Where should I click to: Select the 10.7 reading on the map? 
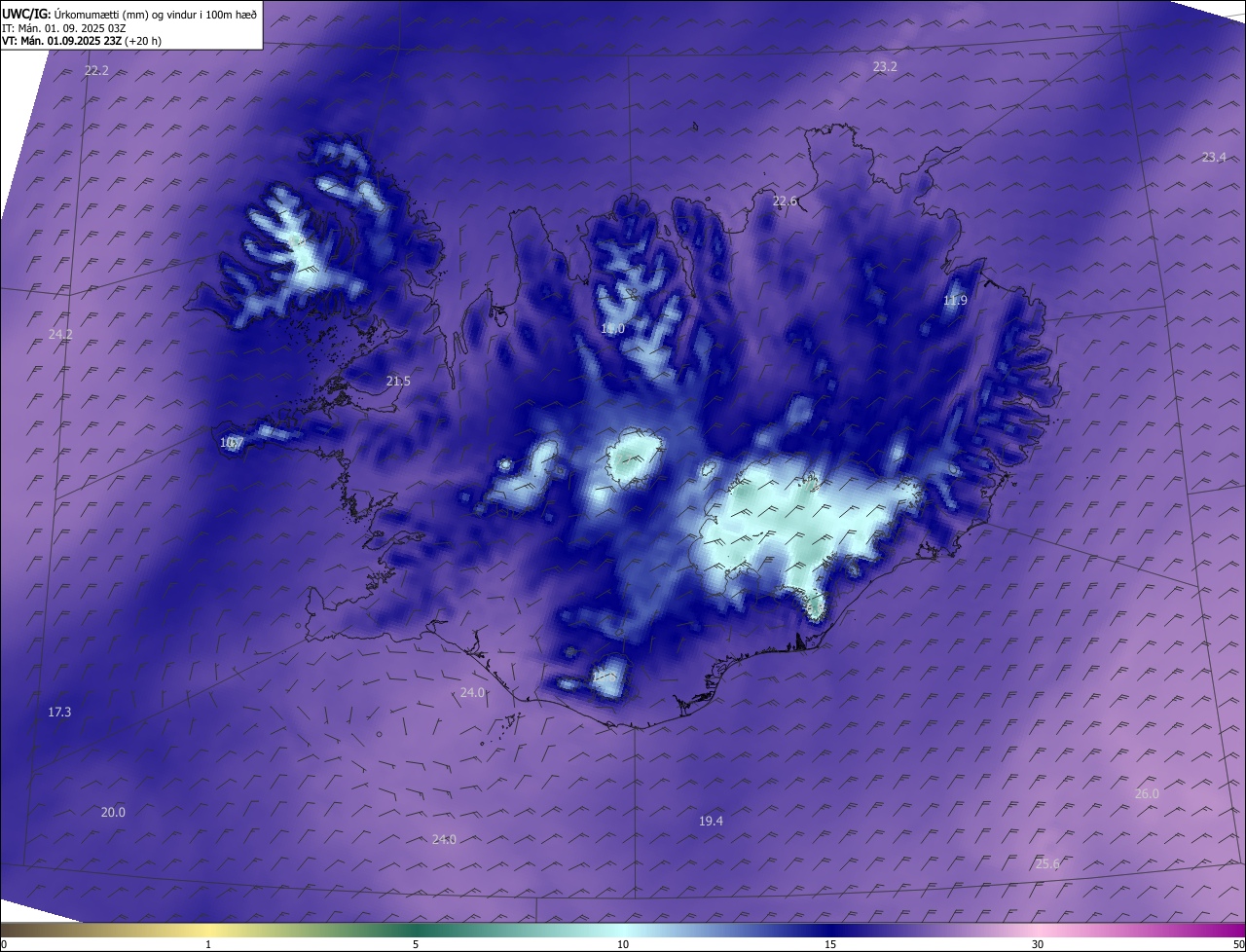pos(232,442)
